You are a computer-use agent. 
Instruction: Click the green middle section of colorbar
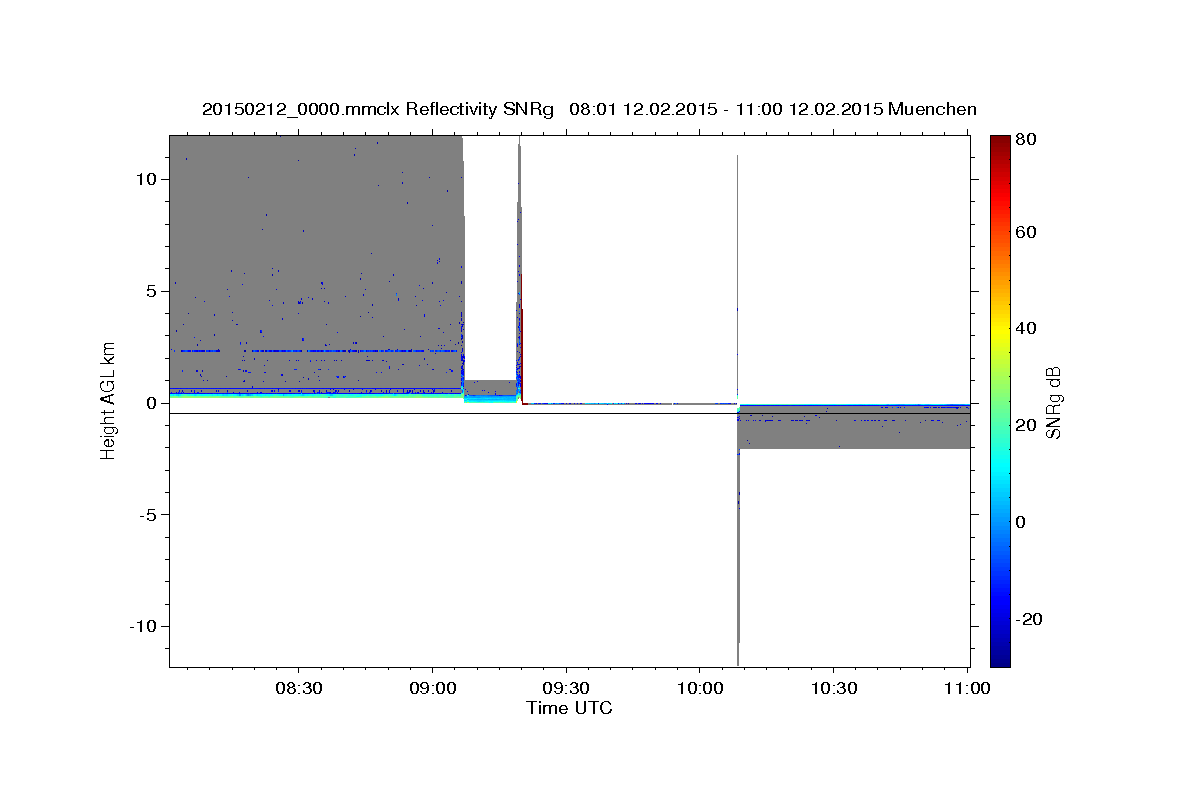tap(1000, 400)
